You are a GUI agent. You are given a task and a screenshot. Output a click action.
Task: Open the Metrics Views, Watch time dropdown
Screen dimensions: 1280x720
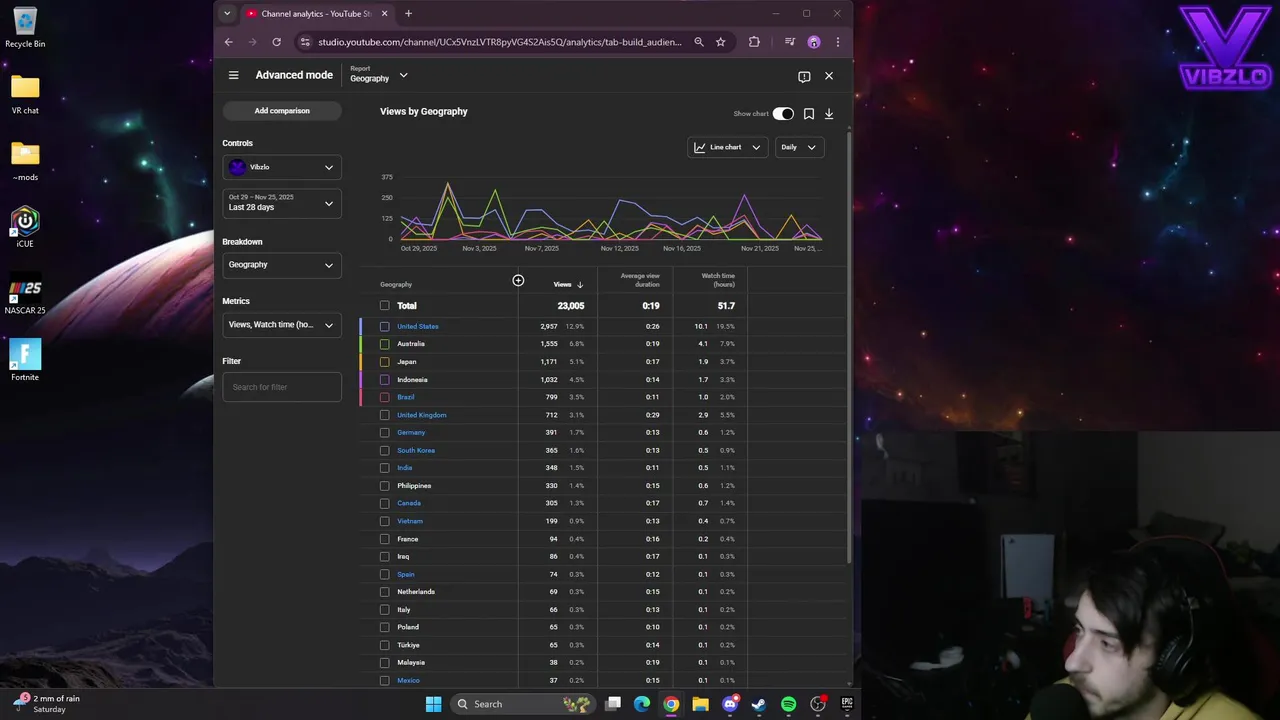coord(282,325)
